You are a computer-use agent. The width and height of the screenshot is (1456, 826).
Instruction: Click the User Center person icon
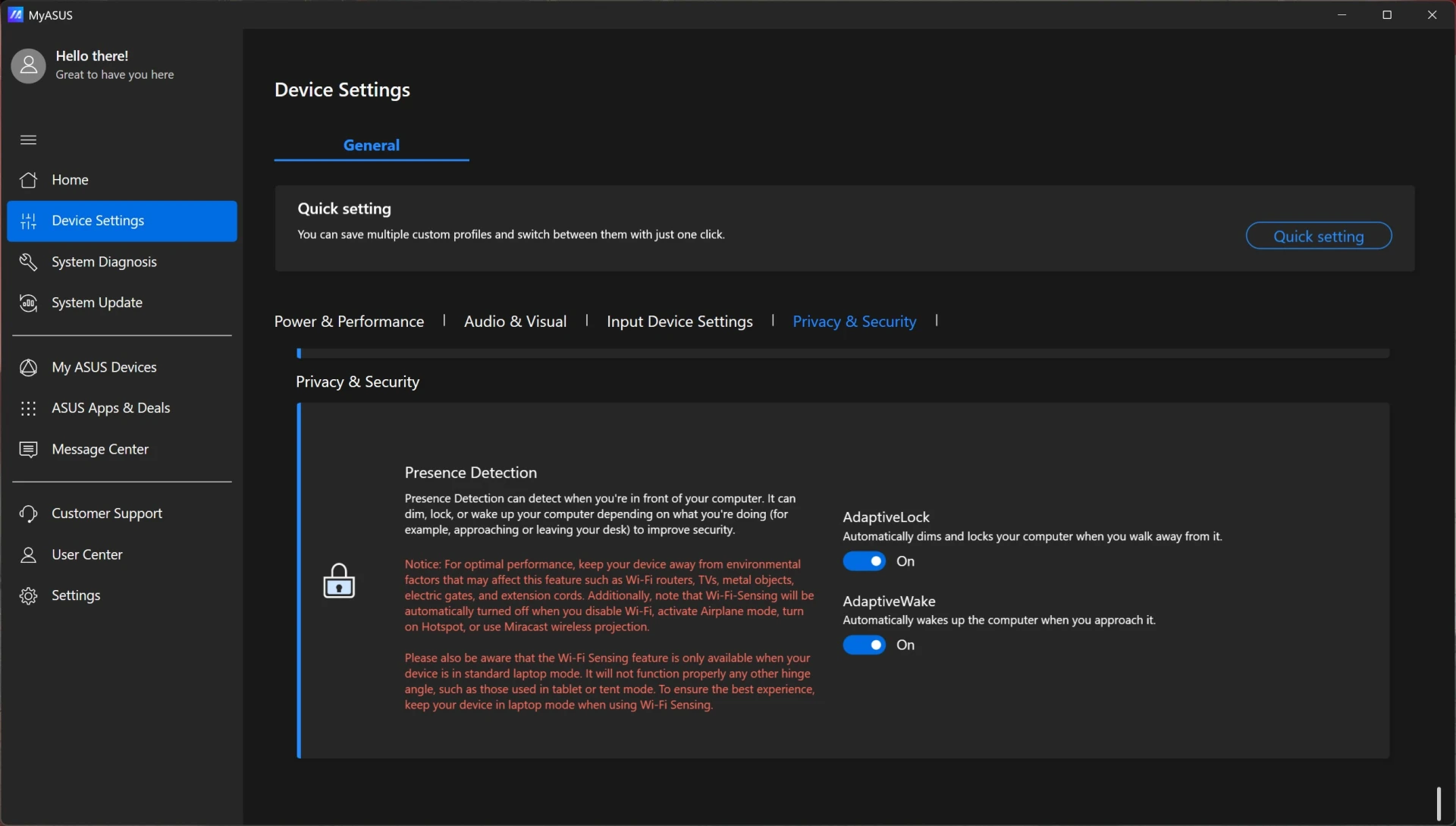29,555
